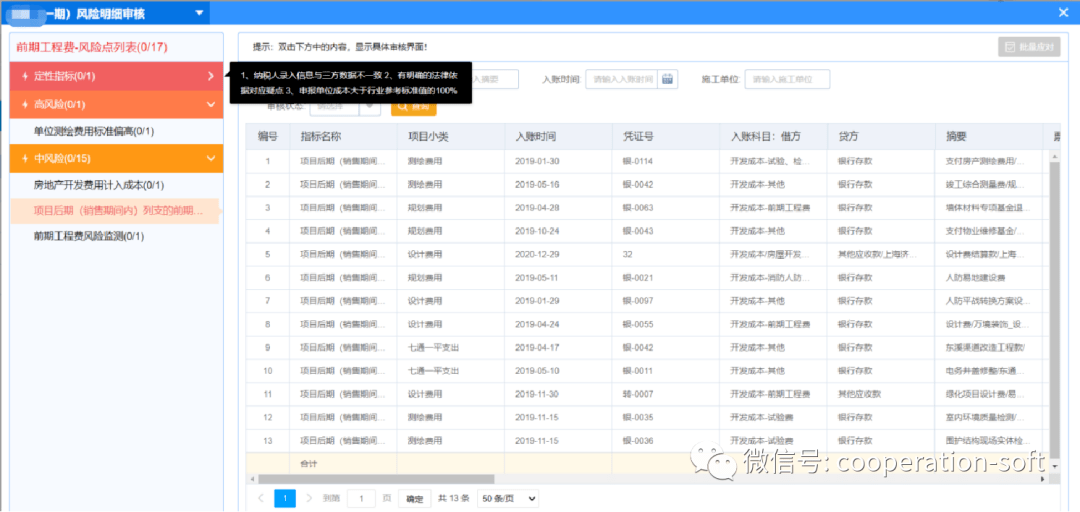The height and width of the screenshot is (512, 1080).
Task: Select the row dated 2019-10-24
Action: pyautogui.click(x=647, y=231)
